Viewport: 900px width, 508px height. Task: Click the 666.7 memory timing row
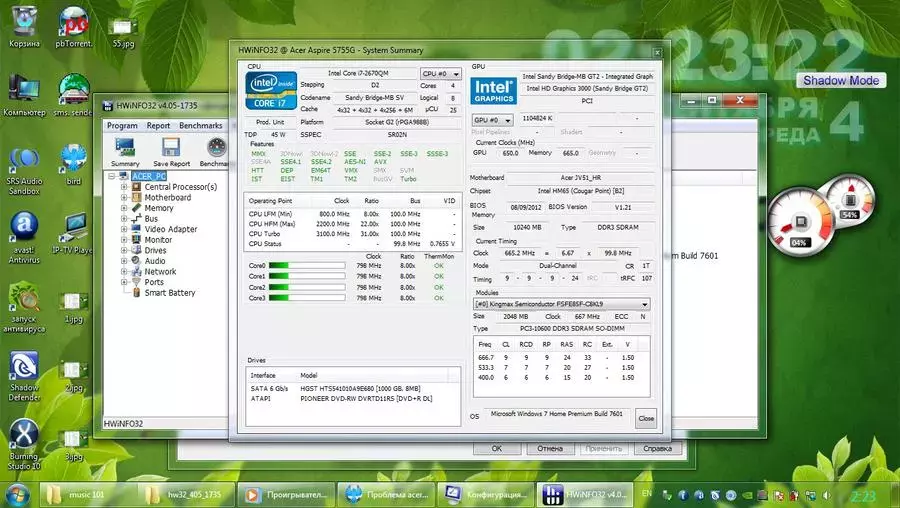click(561, 357)
